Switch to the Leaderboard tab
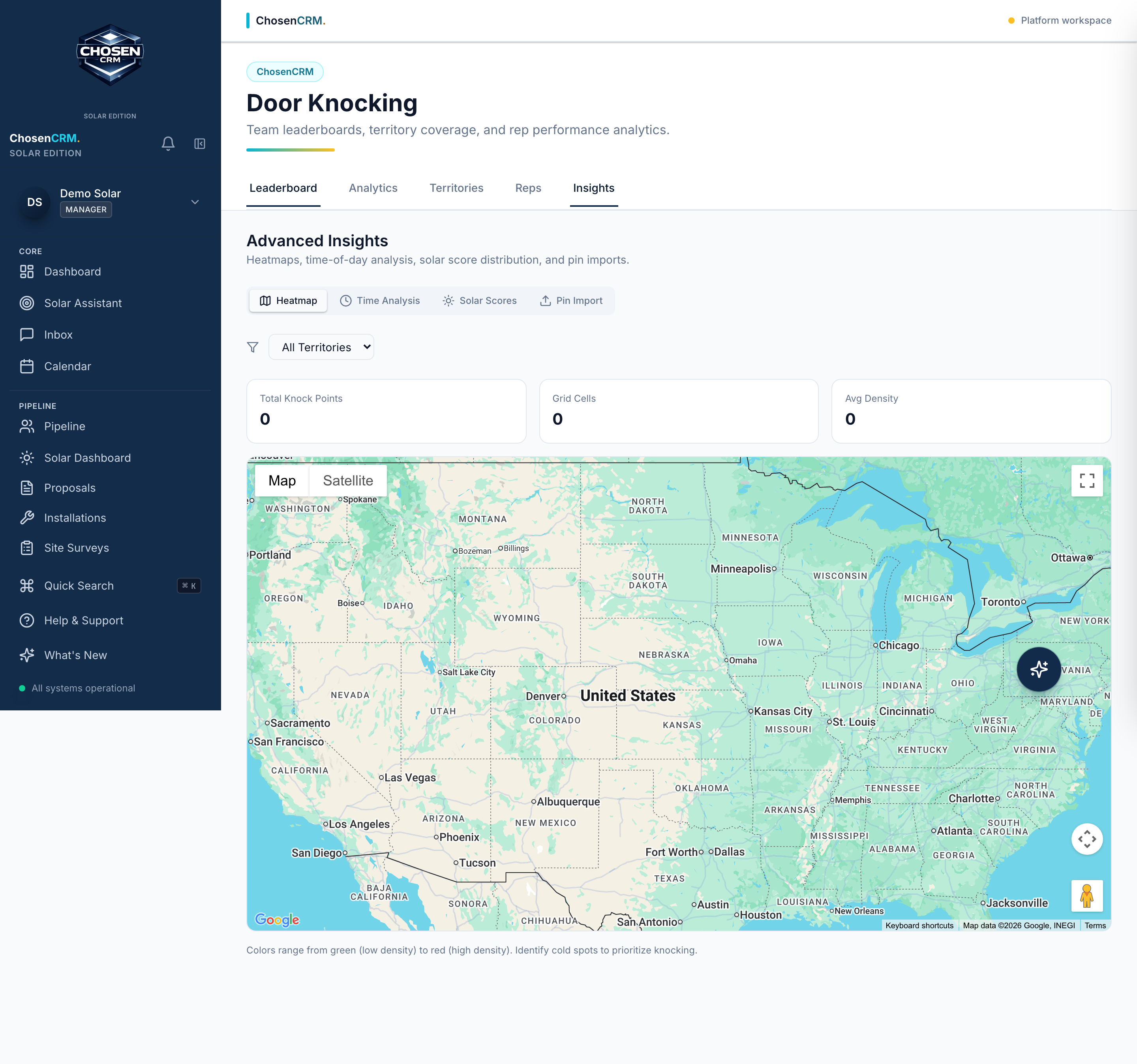The height and width of the screenshot is (1064, 1137). (x=283, y=188)
